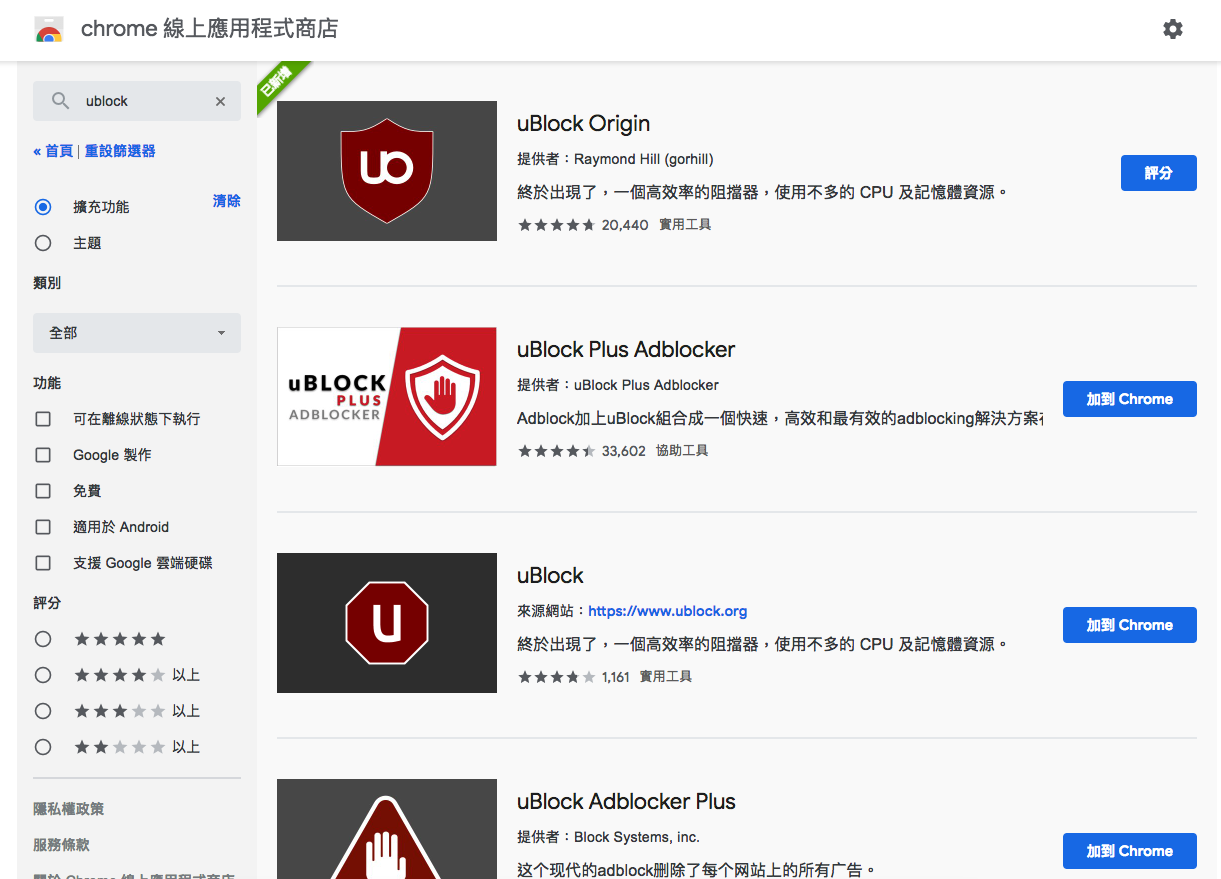The height and width of the screenshot is (879, 1221).
Task: Focus the ublock search field
Action: click(140, 101)
